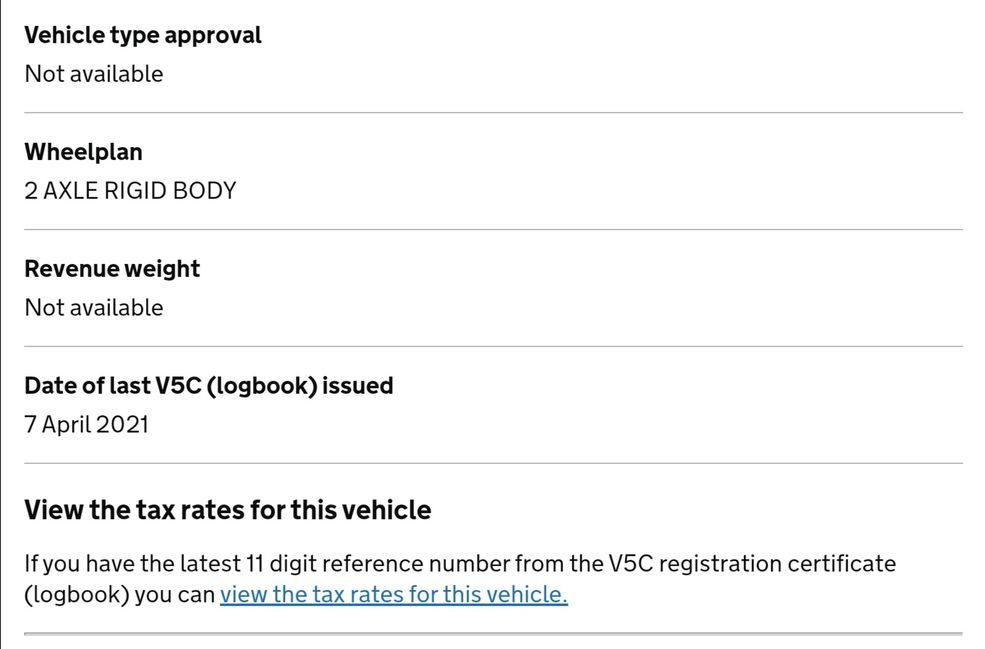This screenshot has width=985, height=649.
Task: Select the 7 April 2021 date text
Action: [x=87, y=425]
